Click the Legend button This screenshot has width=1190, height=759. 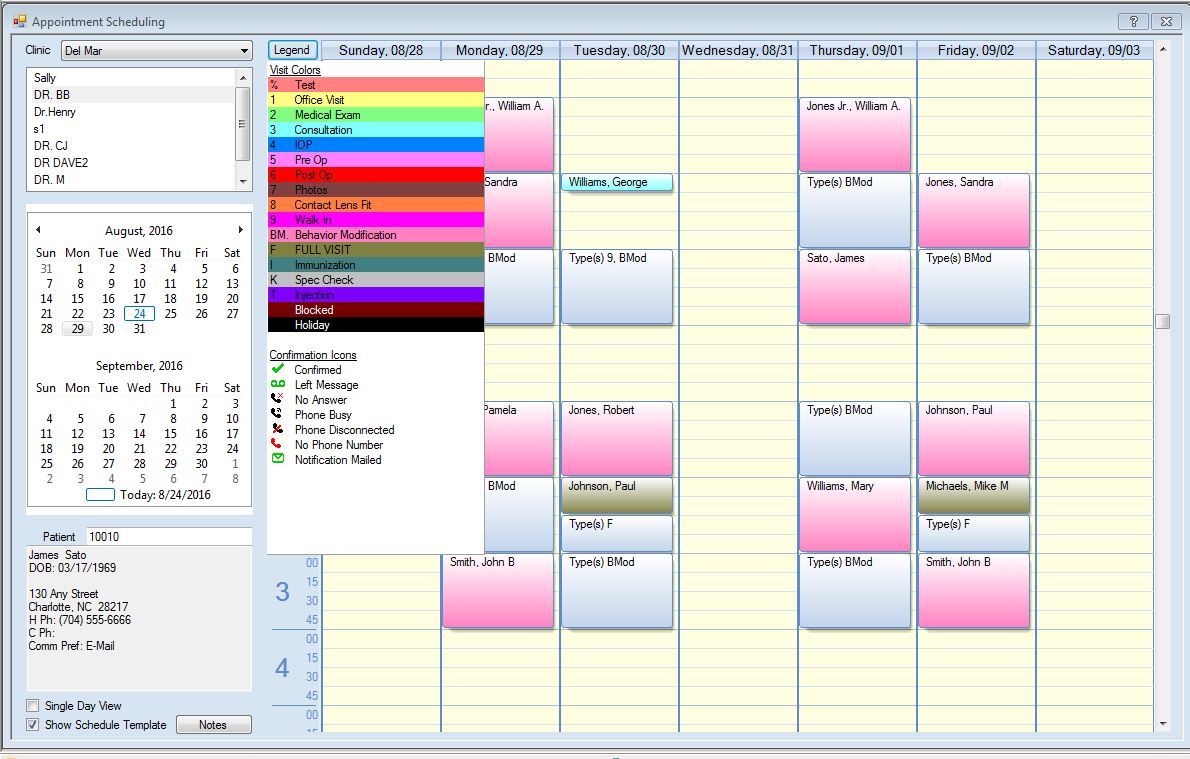click(x=291, y=50)
